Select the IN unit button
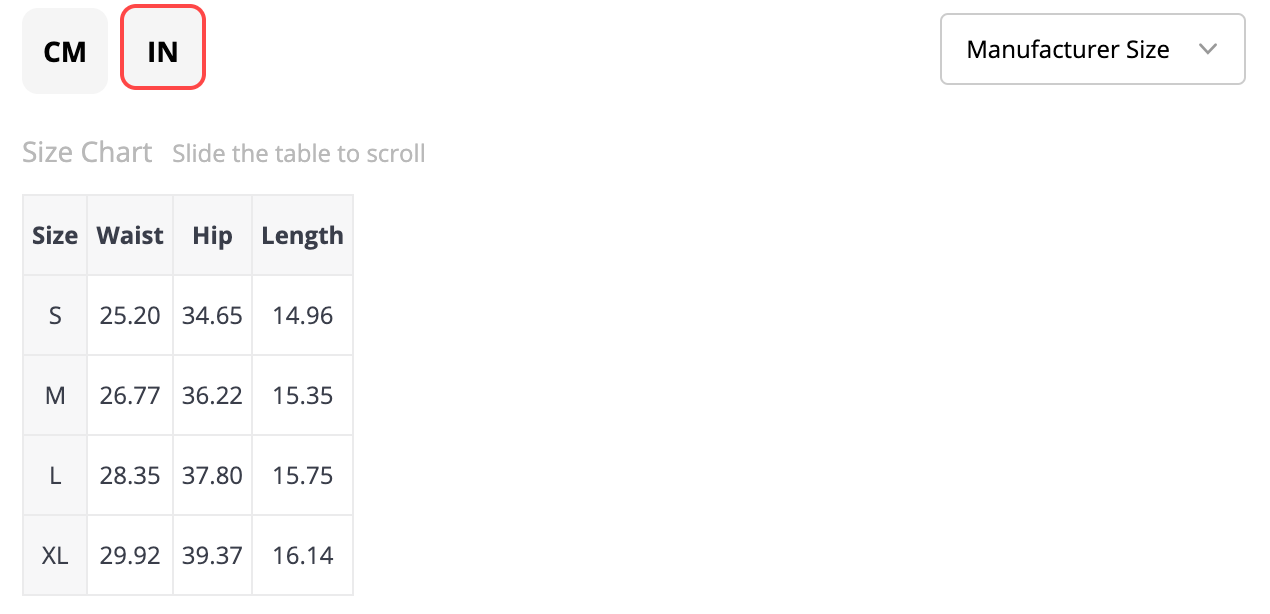1270x614 pixels. 163,47
